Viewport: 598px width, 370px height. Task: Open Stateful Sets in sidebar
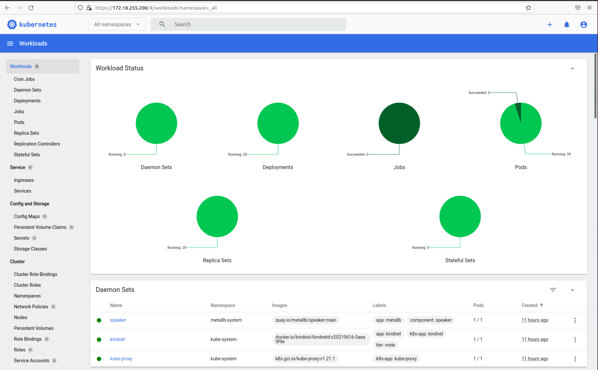click(27, 154)
